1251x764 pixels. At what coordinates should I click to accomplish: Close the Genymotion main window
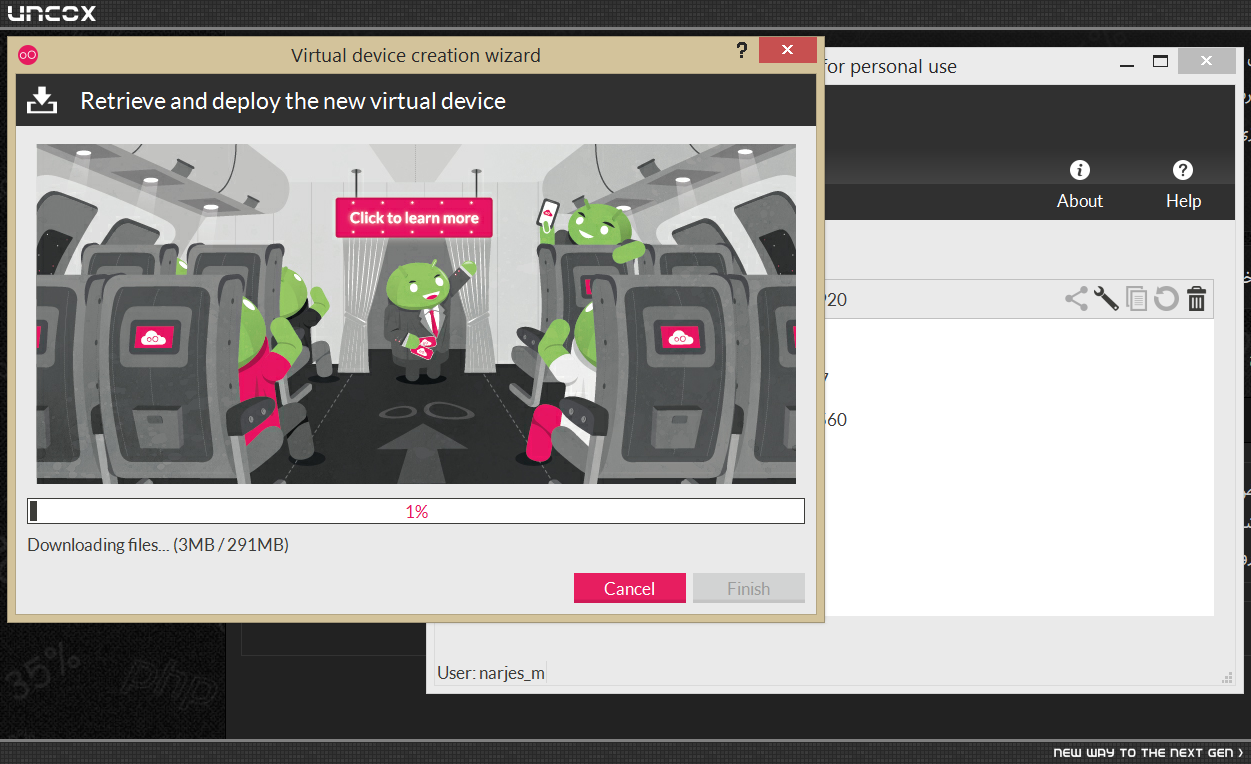click(1206, 61)
